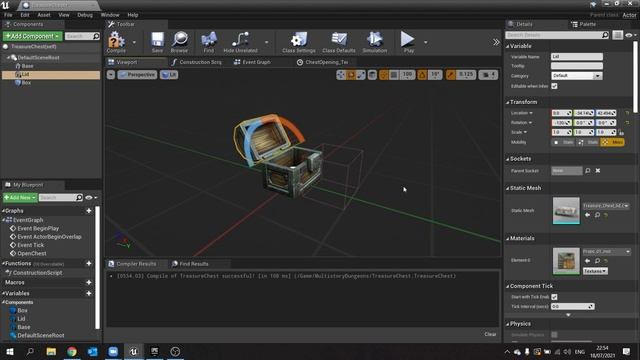Expand toolbar overflow chevrons
Viewport: 640px width, 360px height.
tap(496, 42)
